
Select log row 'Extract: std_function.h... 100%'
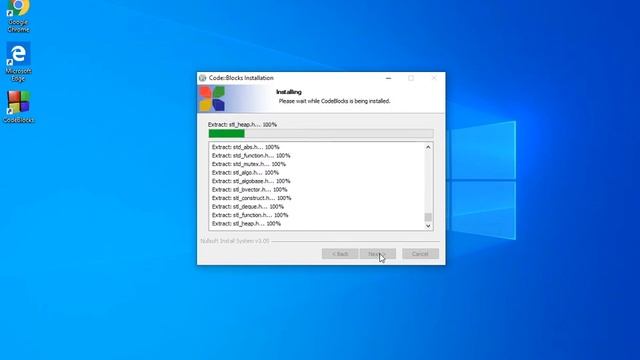(x=251, y=156)
